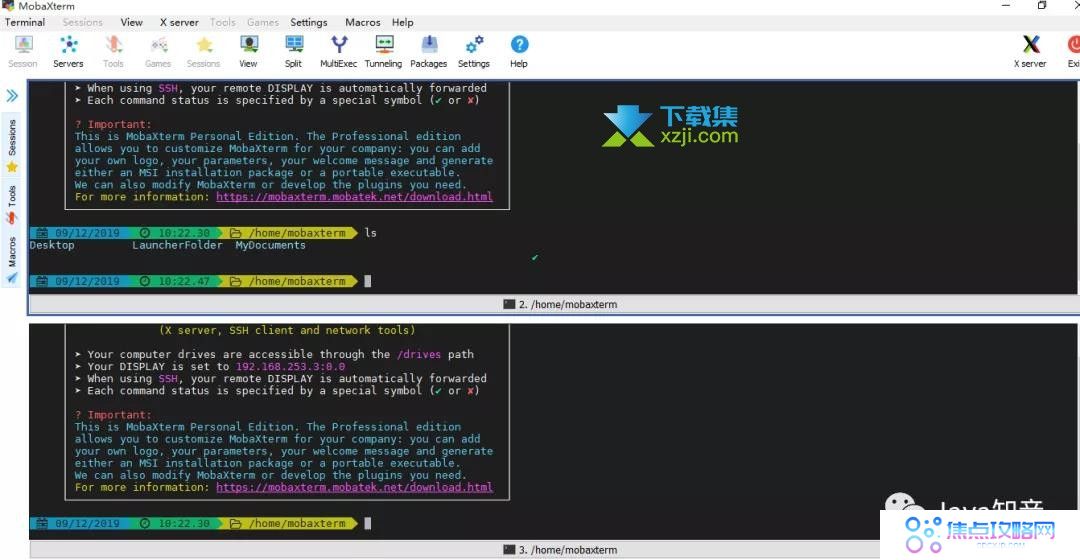The width and height of the screenshot is (1080, 560).
Task: Expand the sidebar with double-chevron icon
Action: pos(12,96)
